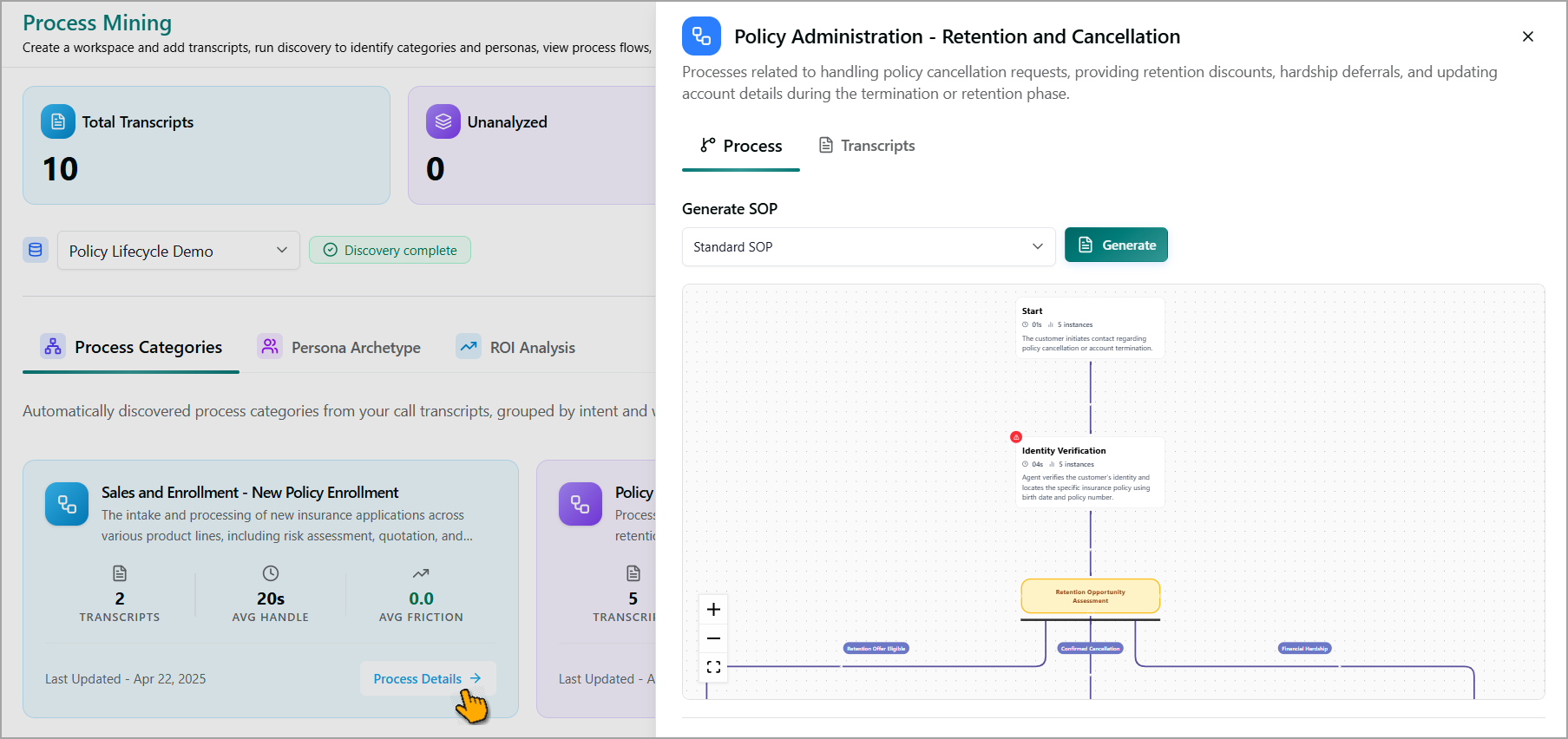1568x739 pixels.
Task: Click the Last Updated - Apr 22, 2025 text
Action: point(126,679)
